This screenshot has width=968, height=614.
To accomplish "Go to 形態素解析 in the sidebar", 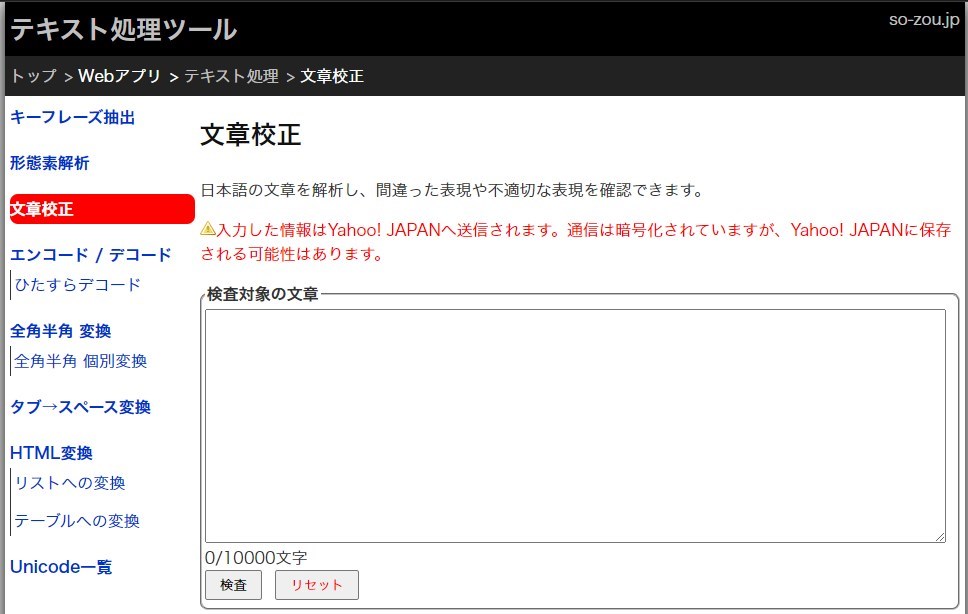I will [x=49, y=163].
